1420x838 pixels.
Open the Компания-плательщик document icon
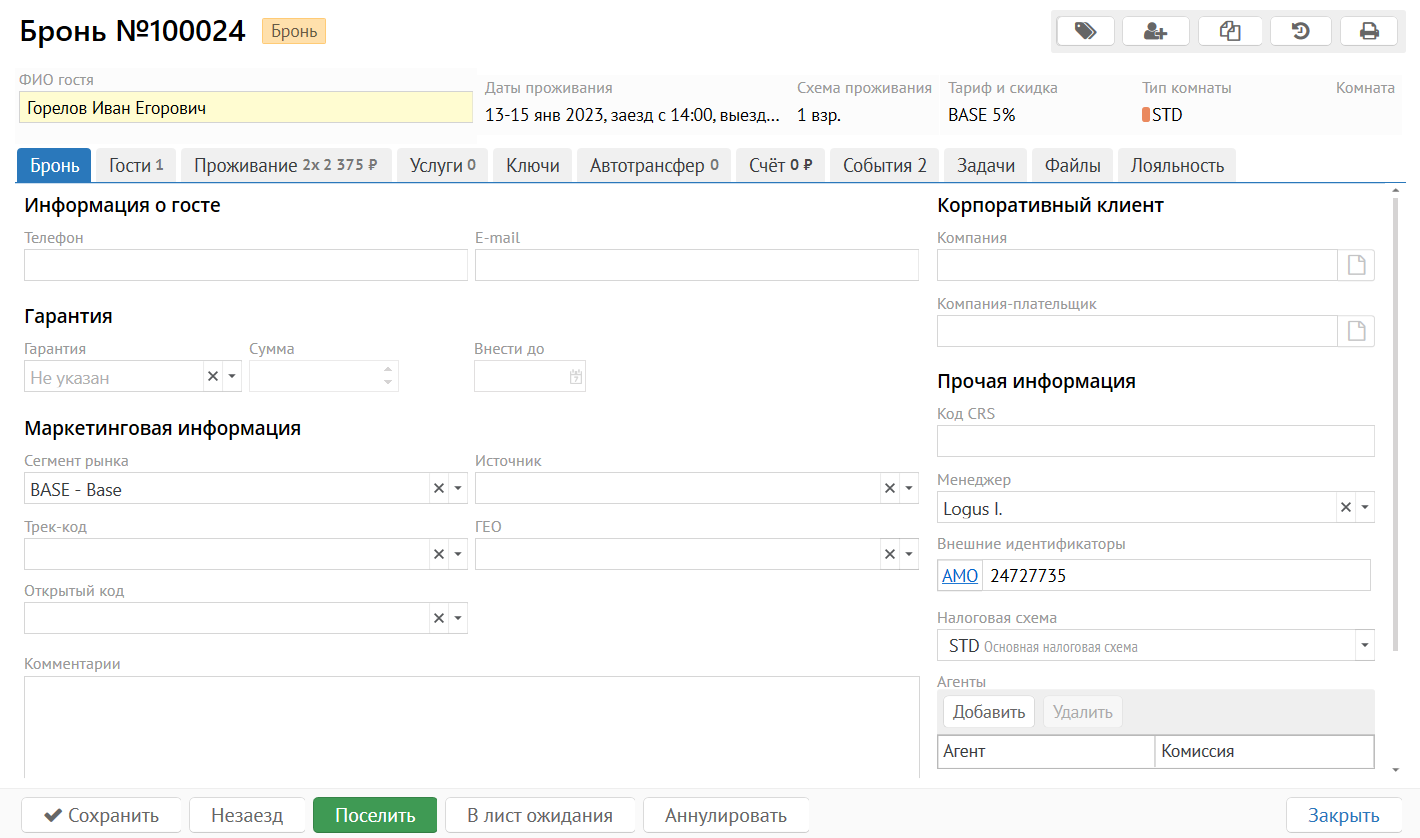pyautogui.click(x=1356, y=331)
